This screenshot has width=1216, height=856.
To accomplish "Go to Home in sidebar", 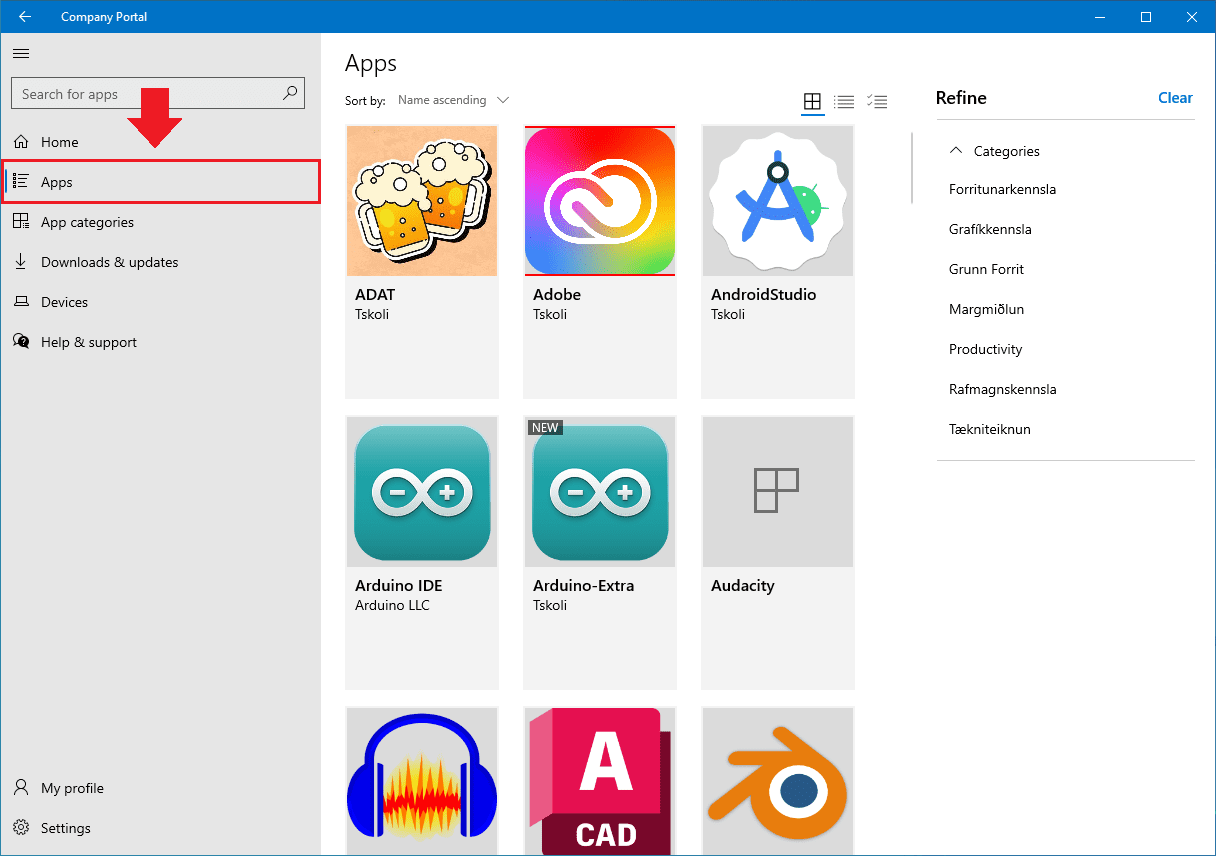I will [60, 142].
